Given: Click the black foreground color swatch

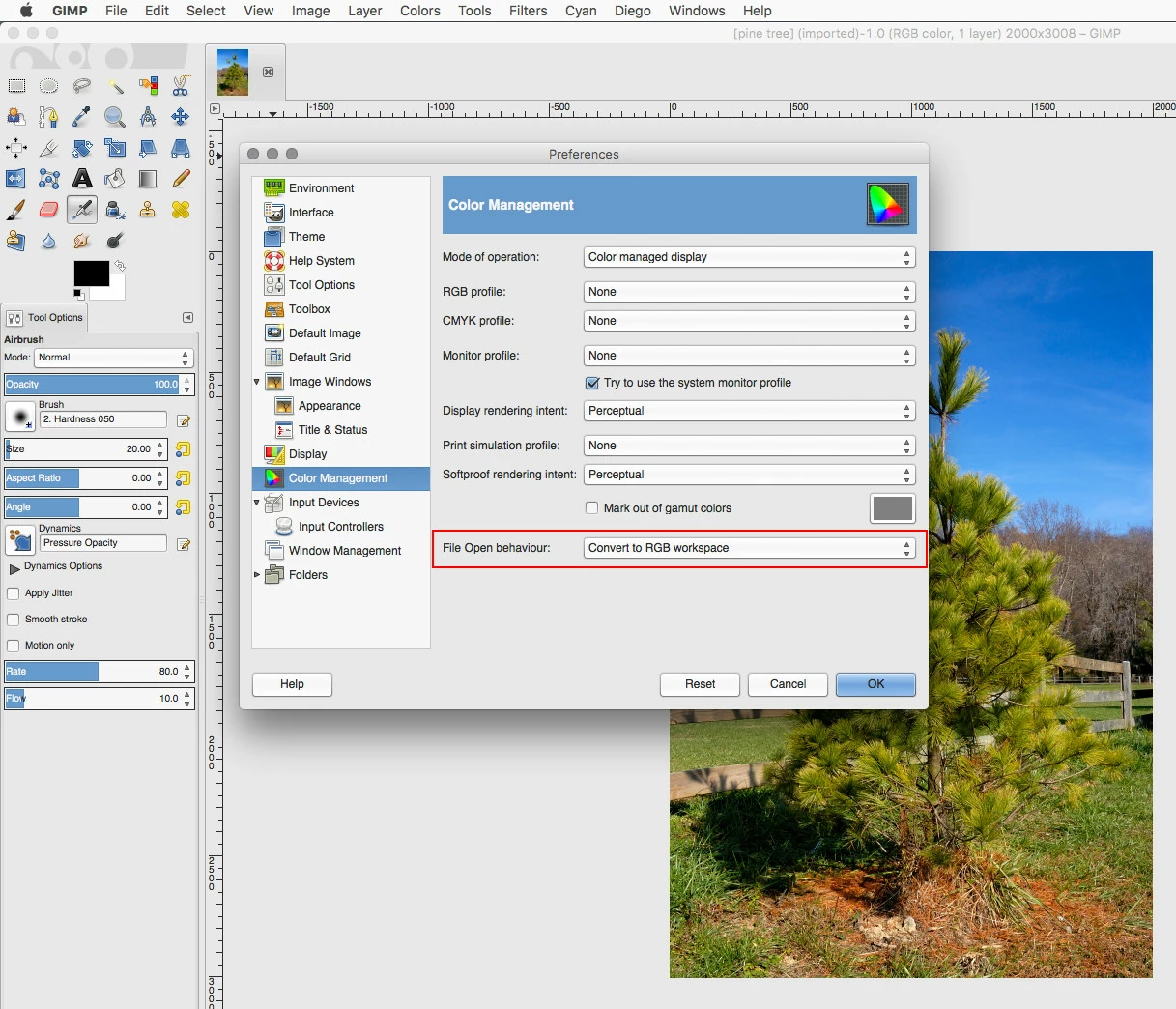Looking at the screenshot, I should pos(91,274).
